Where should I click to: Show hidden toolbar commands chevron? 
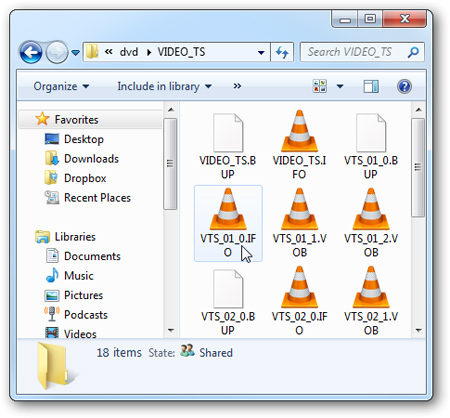point(237,86)
